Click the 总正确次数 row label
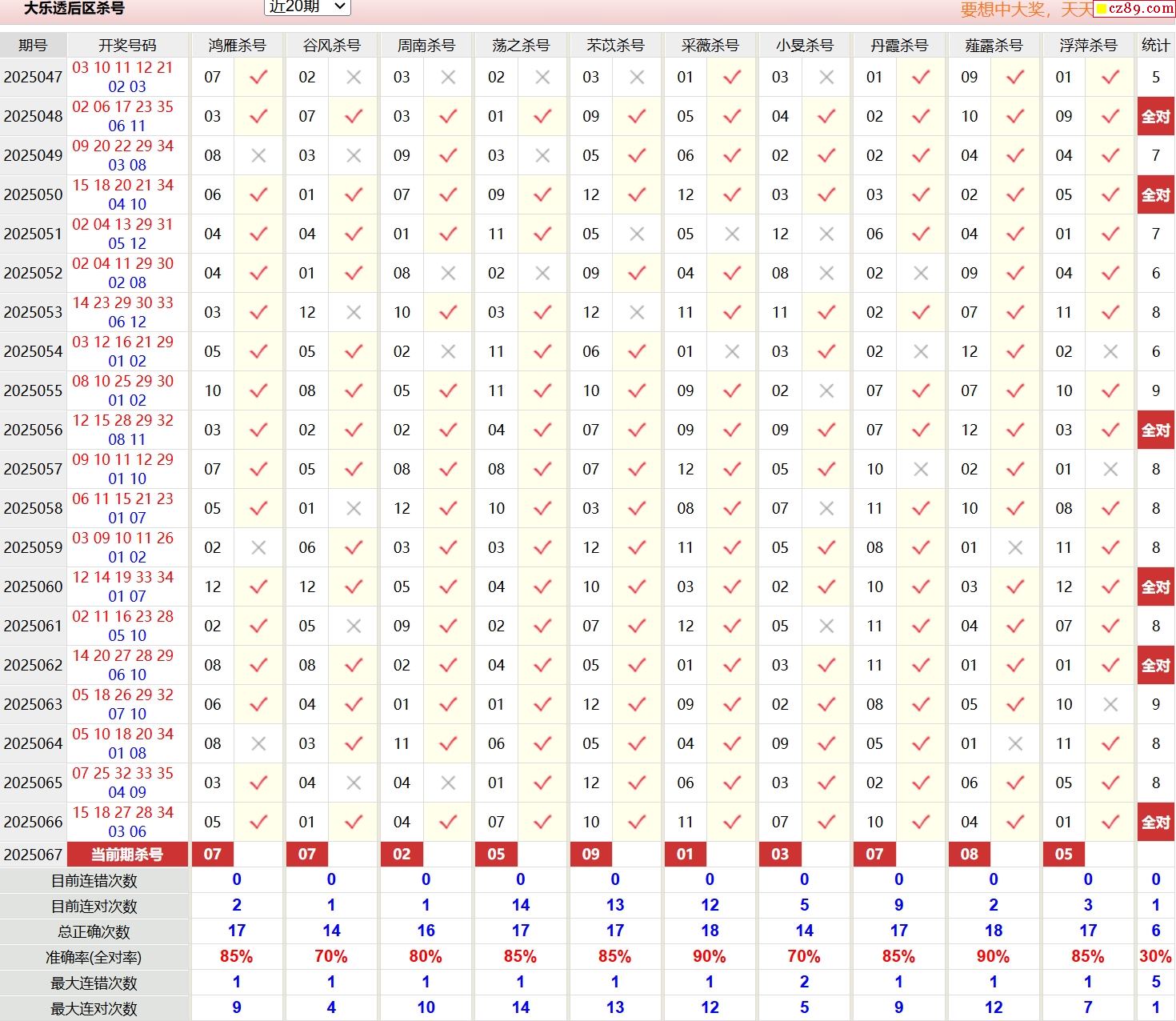This screenshot has height=1021, width=1176. tap(94, 932)
